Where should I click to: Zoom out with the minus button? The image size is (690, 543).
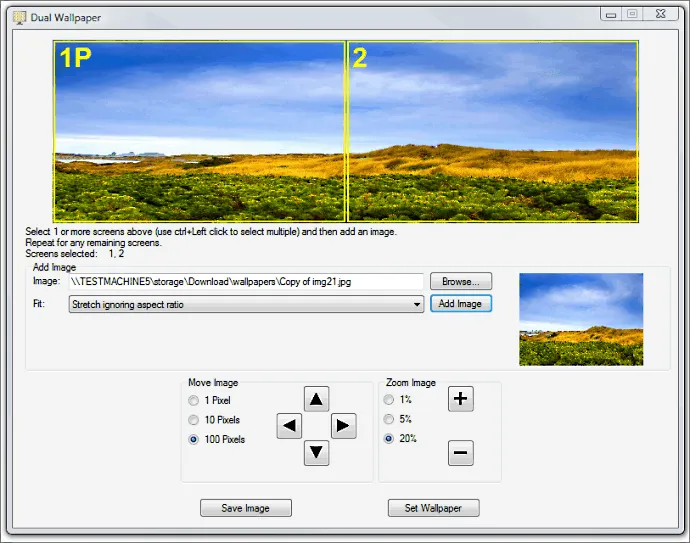(460, 452)
